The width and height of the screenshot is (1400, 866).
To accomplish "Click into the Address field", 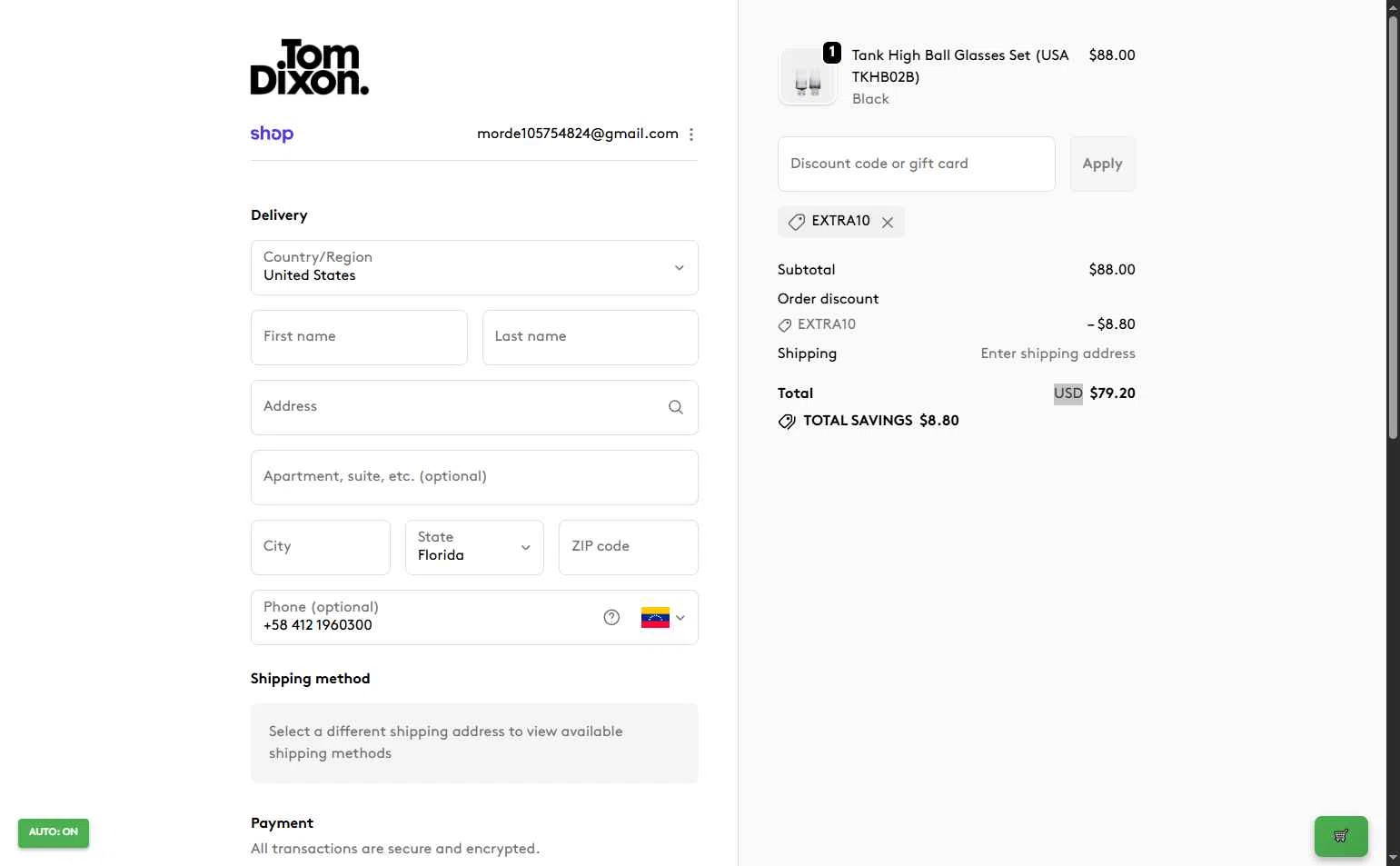I will pyautogui.click(x=474, y=407).
